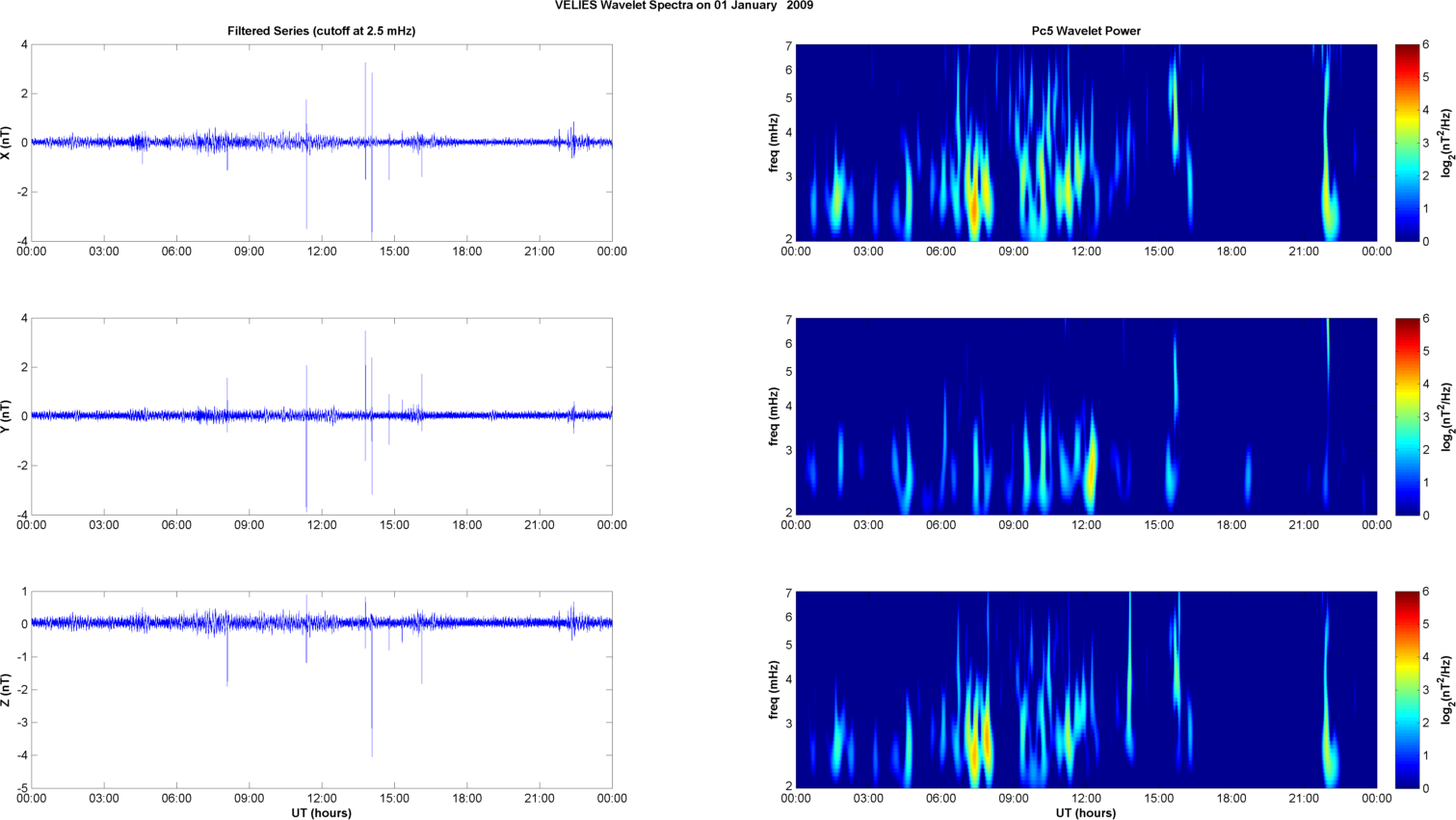This screenshot has width=1456, height=820.
Task: Click the colorbar beside the Z wavelet spectrogram
Action: (1407, 690)
